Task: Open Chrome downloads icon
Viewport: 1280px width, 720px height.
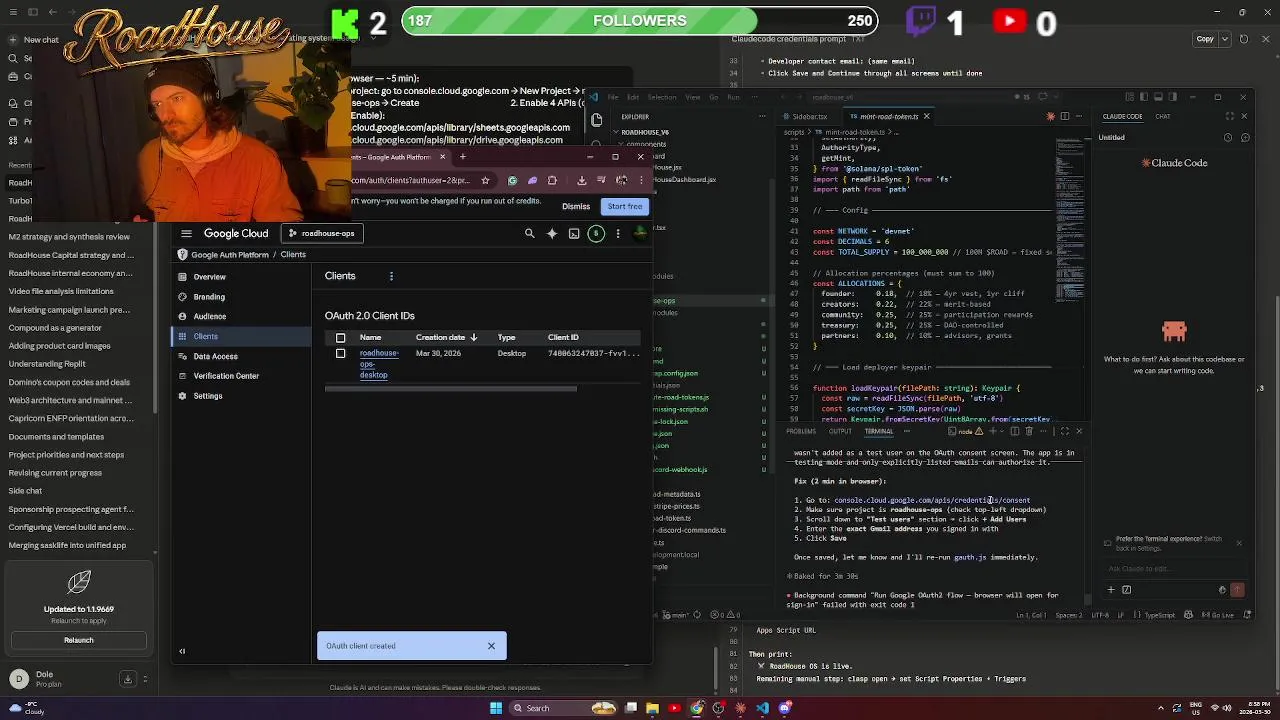Action: 581,180
